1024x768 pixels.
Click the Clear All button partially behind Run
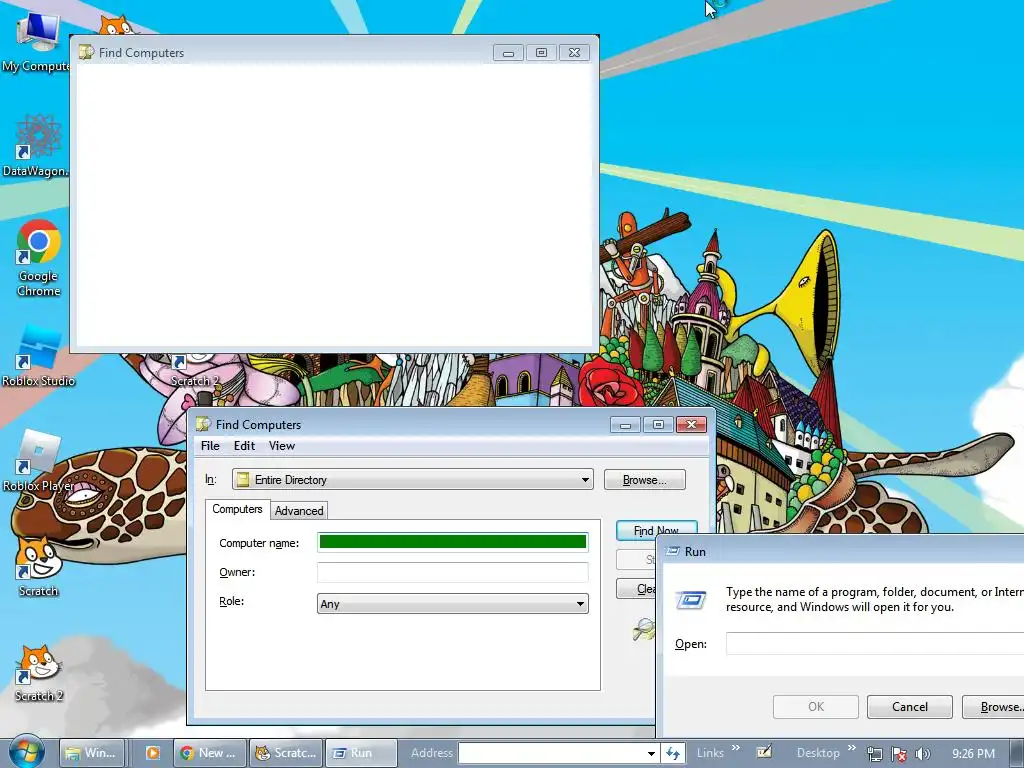[637, 588]
